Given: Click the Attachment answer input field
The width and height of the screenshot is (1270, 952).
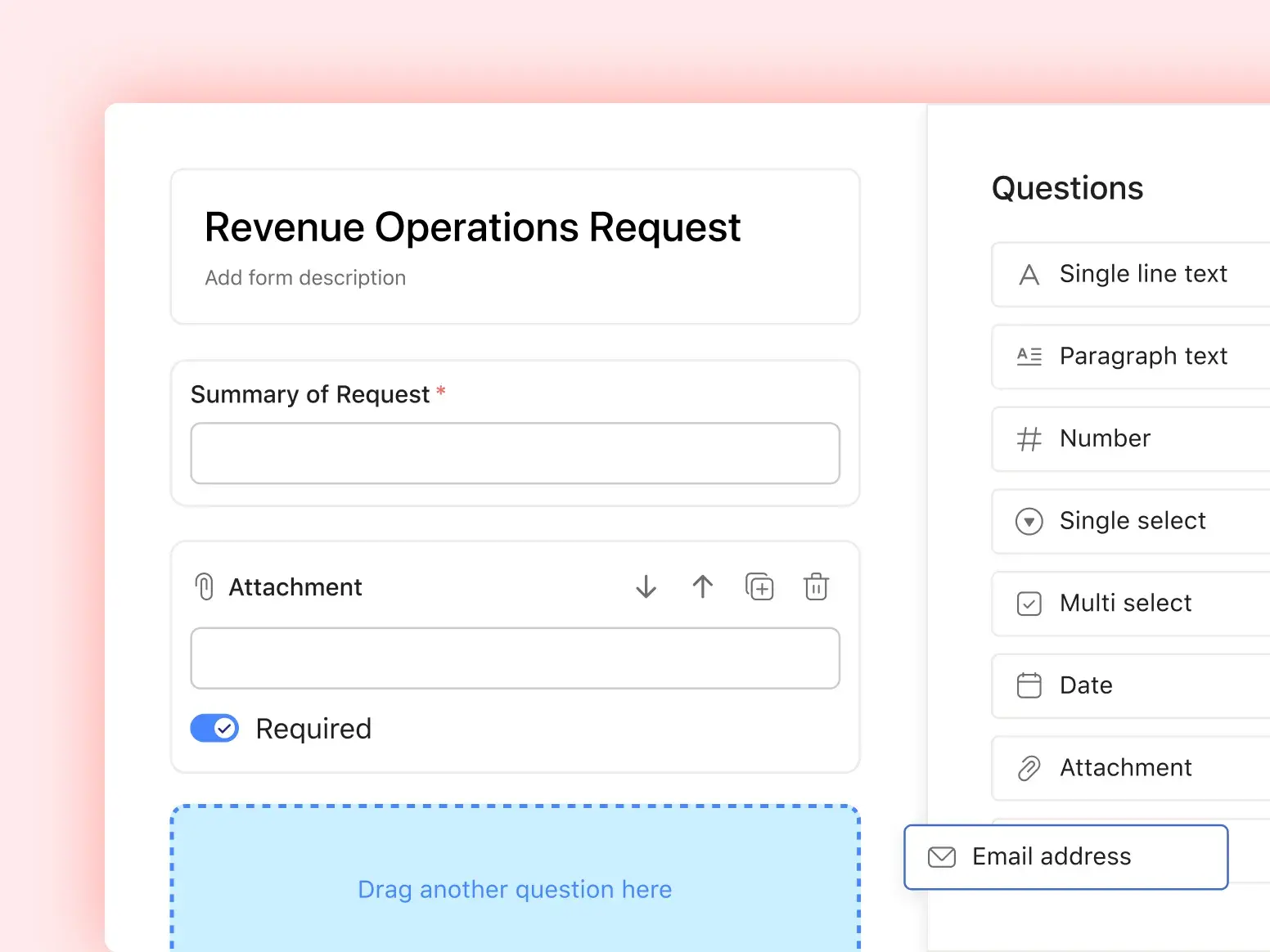Looking at the screenshot, I should (x=515, y=658).
